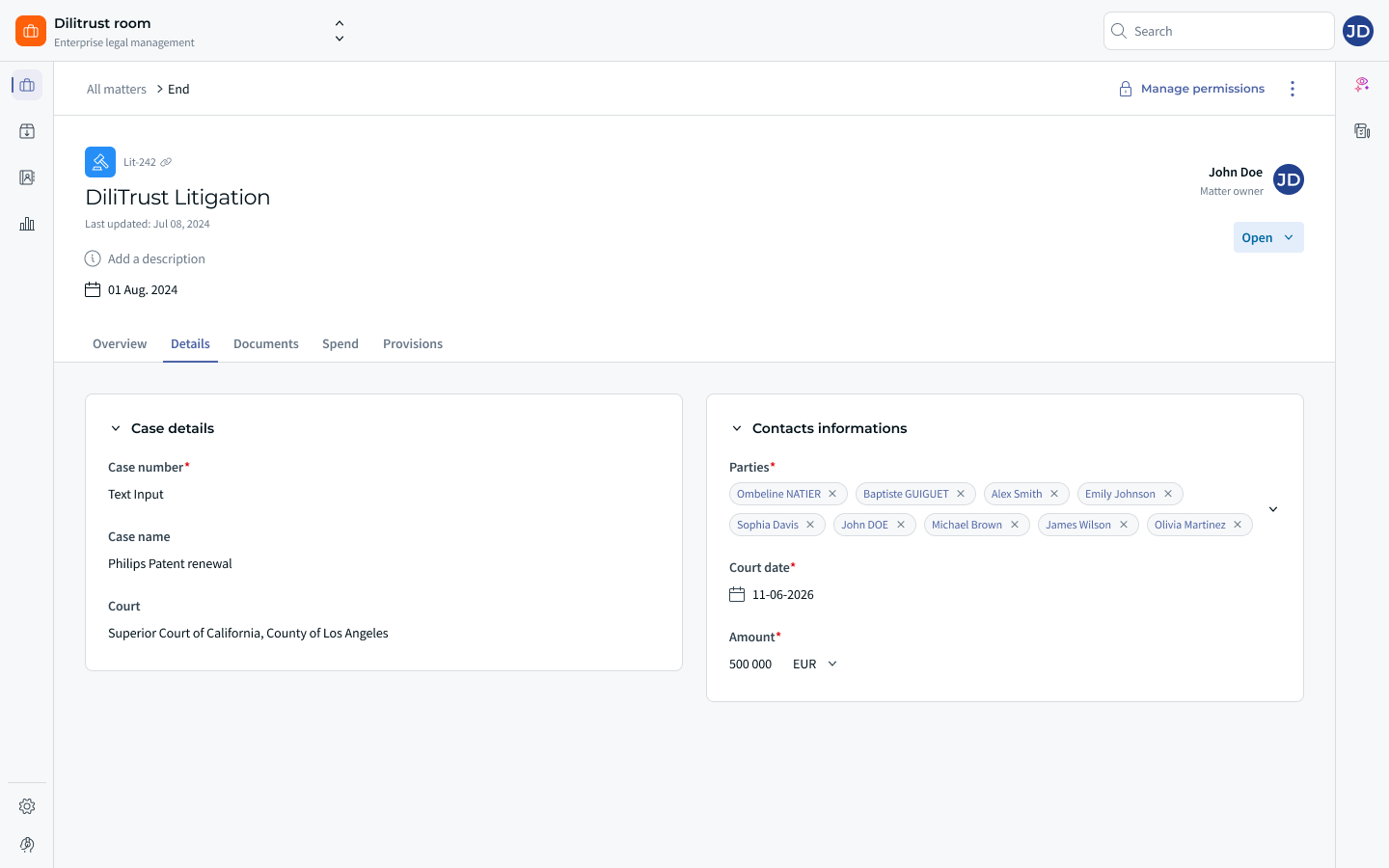Go back to All matters breadcrumb

[x=117, y=89]
